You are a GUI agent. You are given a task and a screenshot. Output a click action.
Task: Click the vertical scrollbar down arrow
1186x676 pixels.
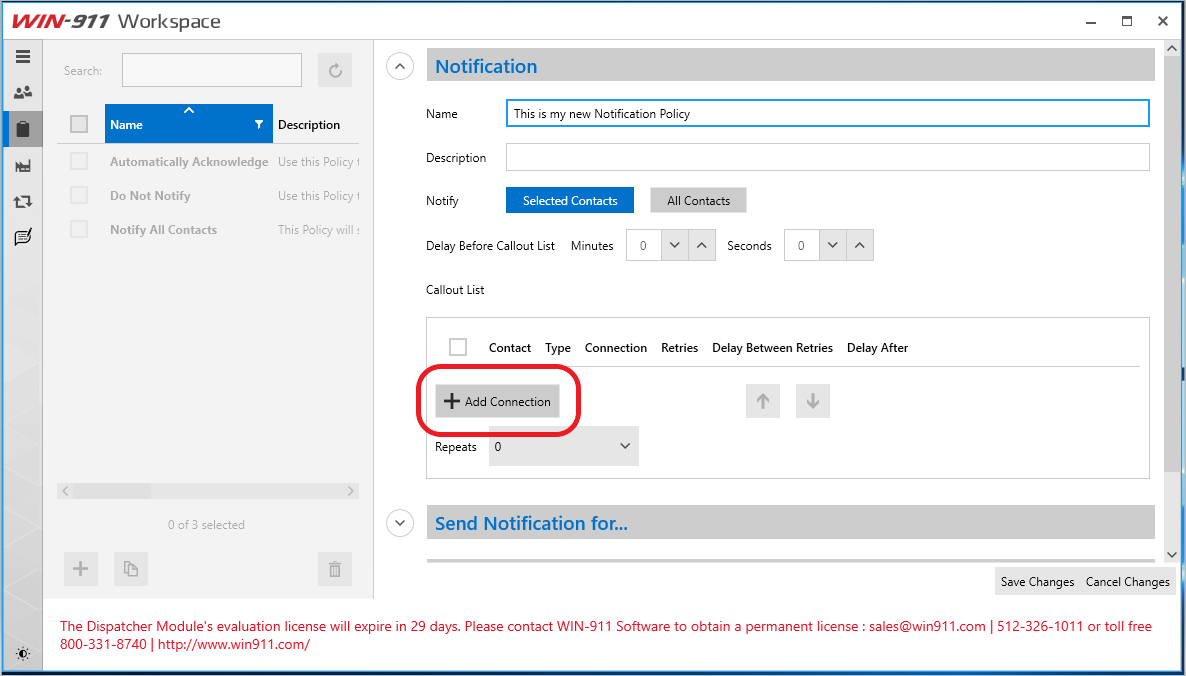tap(1172, 554)
